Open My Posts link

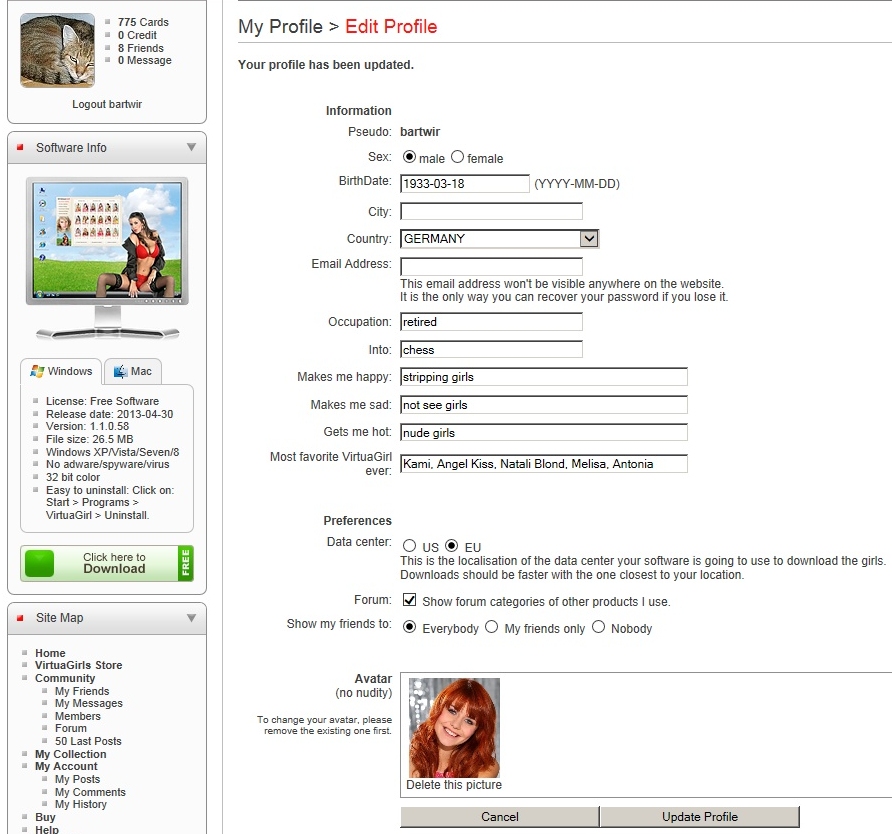point(77,779)
